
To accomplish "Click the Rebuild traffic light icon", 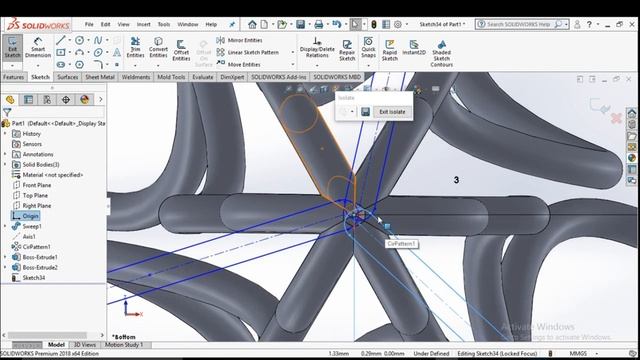I will point(373,24).
